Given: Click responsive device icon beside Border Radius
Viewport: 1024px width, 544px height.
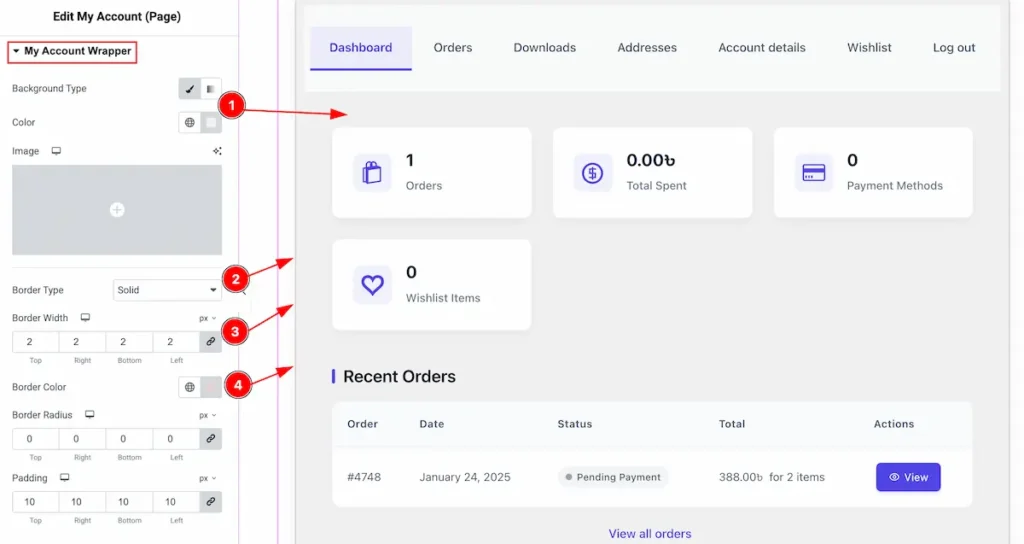Looking at the screenshot, I should [90, 415].
